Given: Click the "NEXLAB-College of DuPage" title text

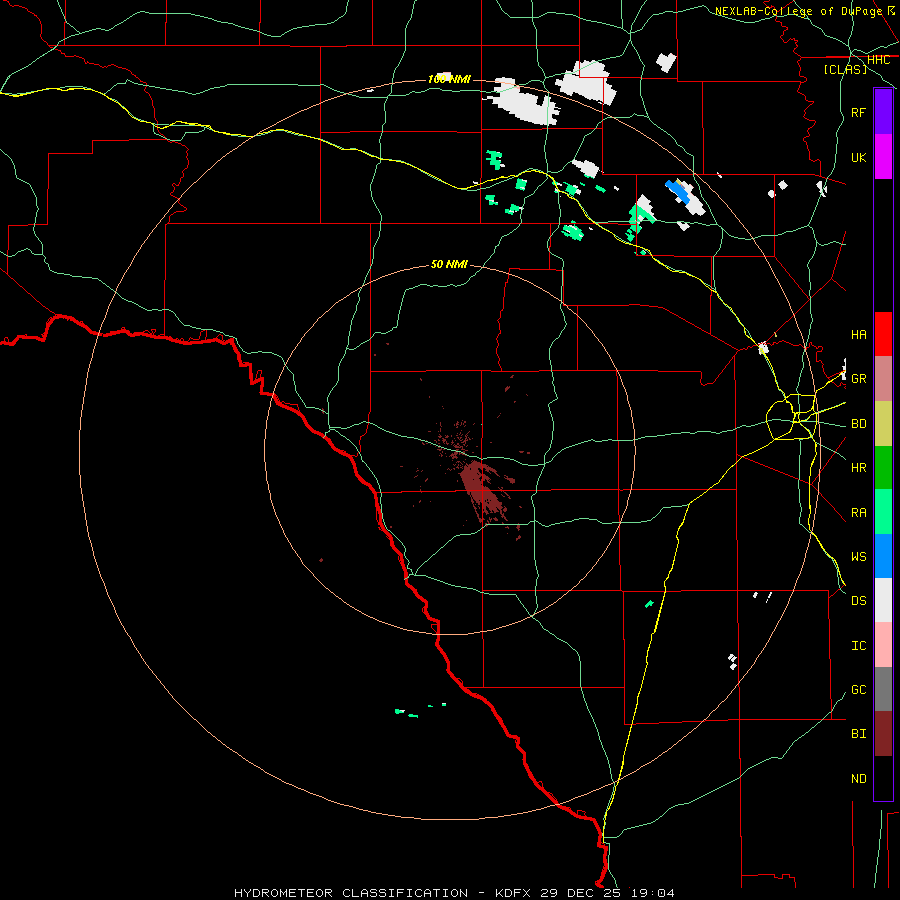Looking at the screenshot, I should click(798, 11).
